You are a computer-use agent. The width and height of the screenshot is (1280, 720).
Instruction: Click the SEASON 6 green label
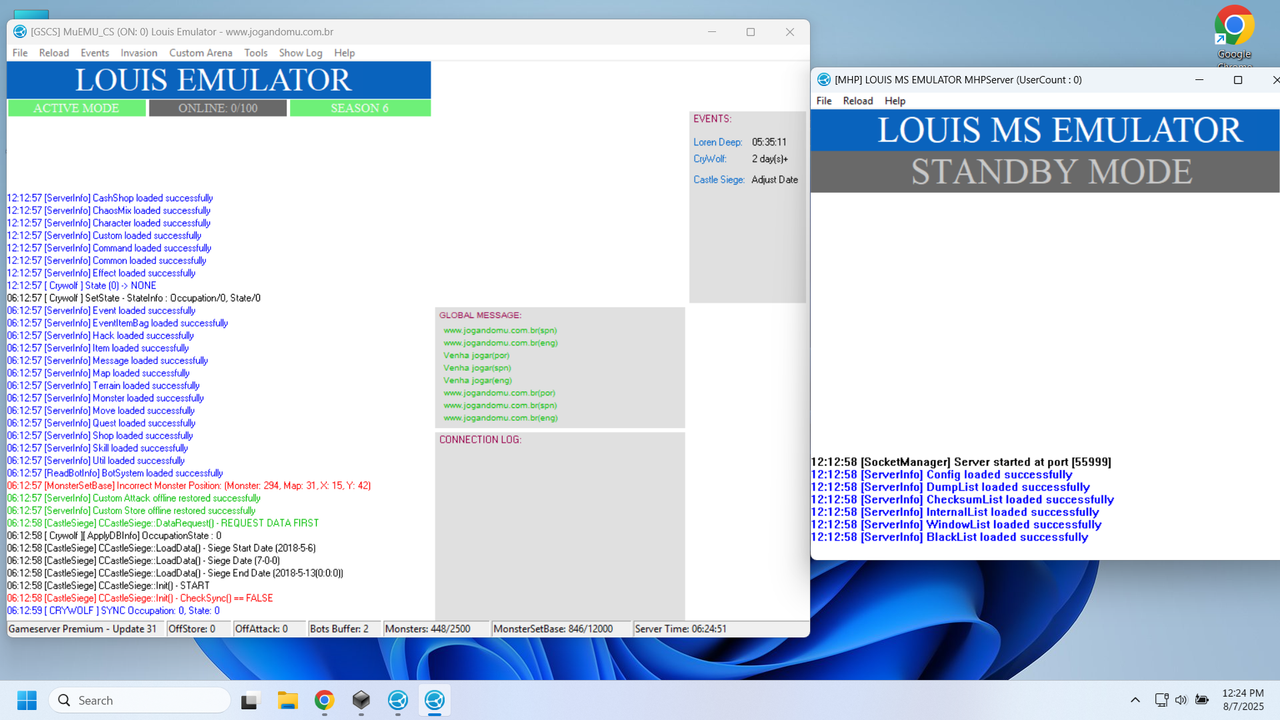(360, 108)
